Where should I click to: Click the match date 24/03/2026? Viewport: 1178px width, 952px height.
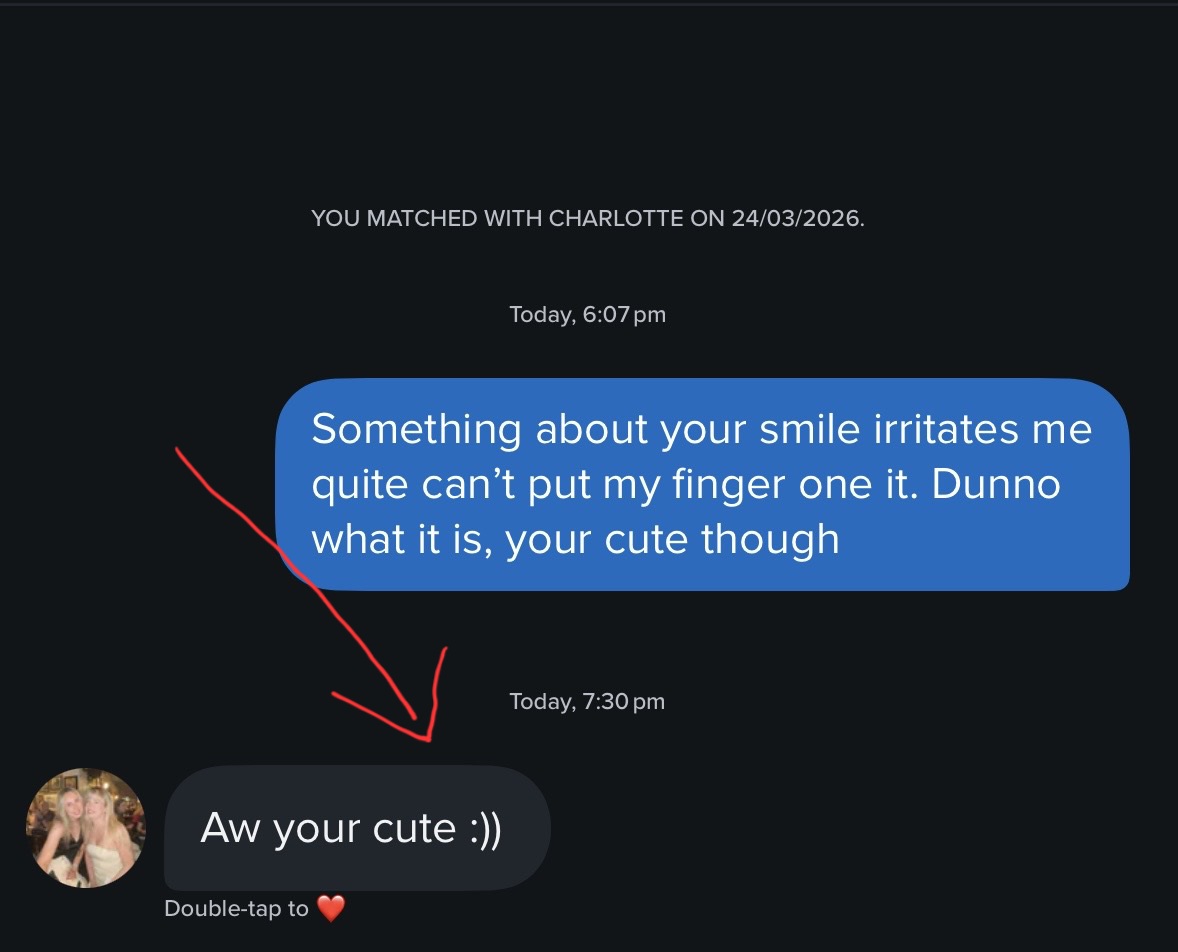[798, 218]
